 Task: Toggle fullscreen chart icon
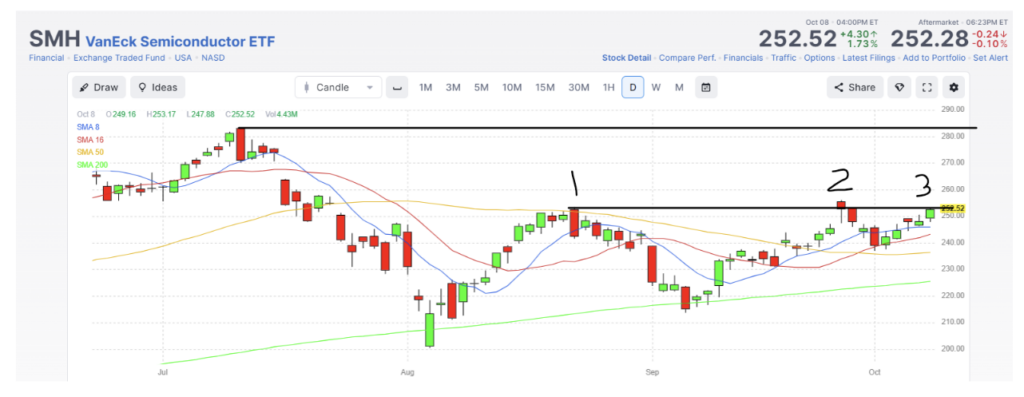point(926,87)
